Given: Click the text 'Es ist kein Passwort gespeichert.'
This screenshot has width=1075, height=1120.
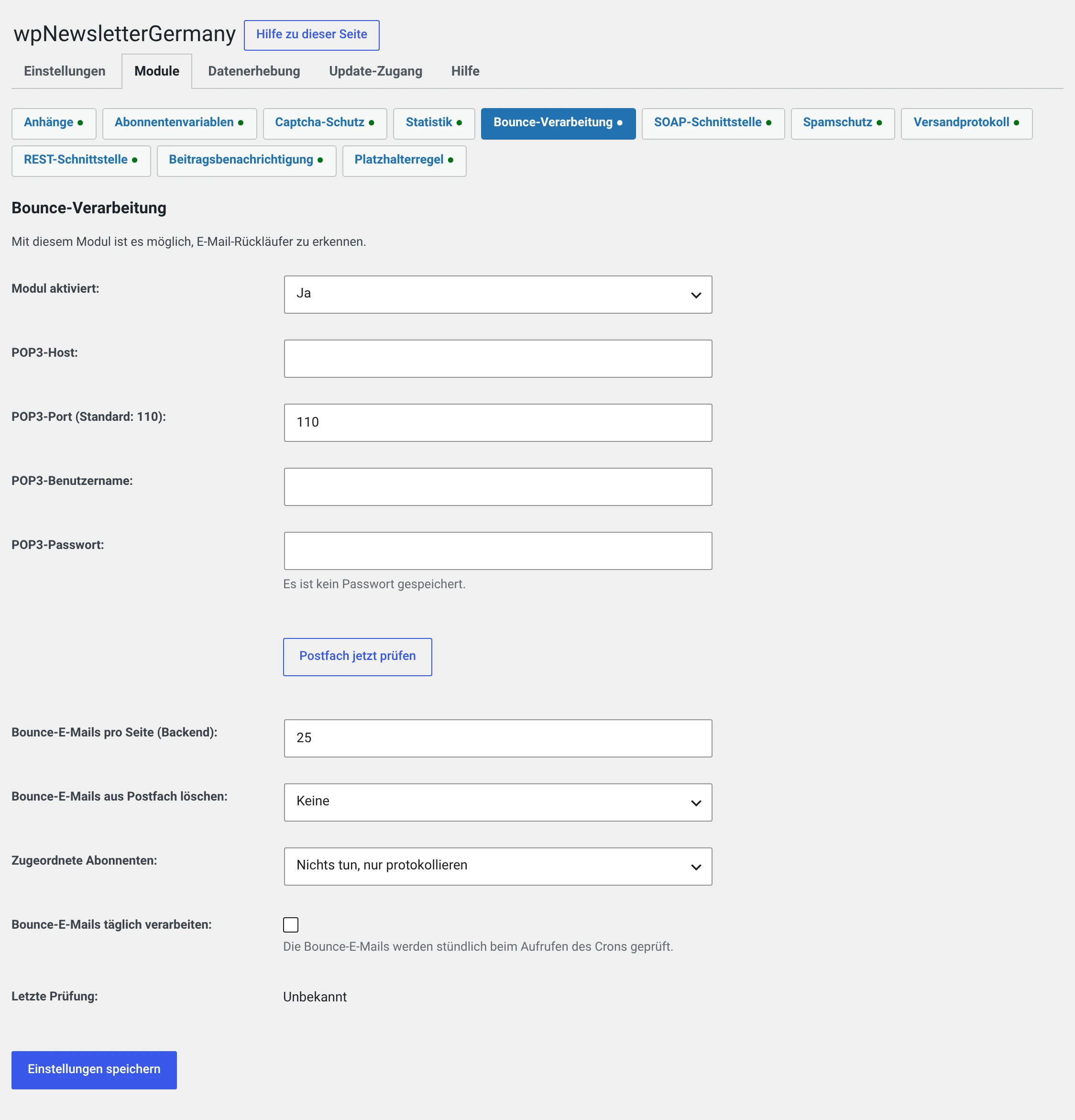Looking at the screenshot, I should point(374,583).
